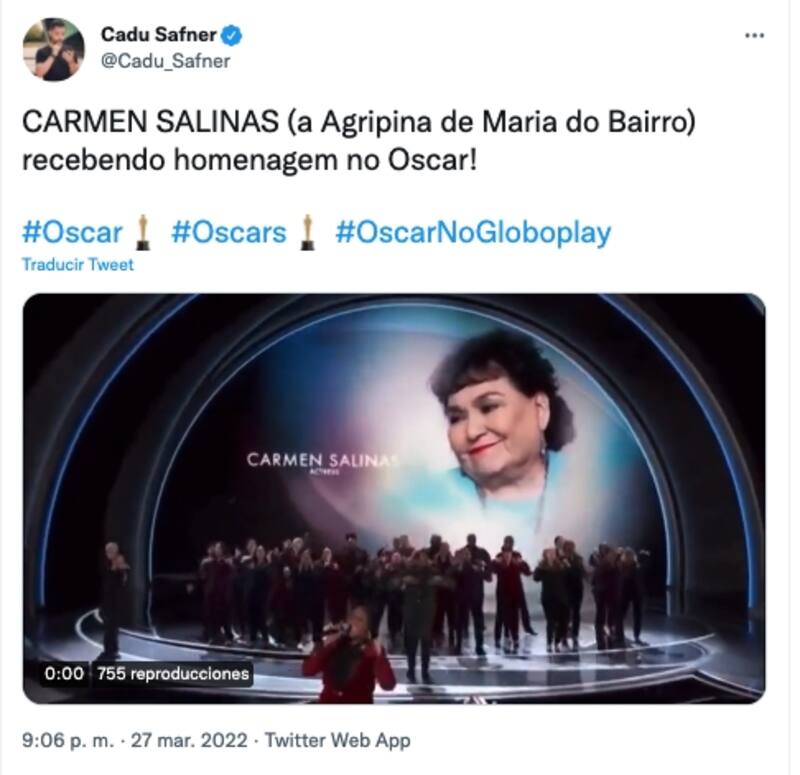Open the Cadu Safner display name link
This screenshot has width=800, height=775.
[158, 36]
